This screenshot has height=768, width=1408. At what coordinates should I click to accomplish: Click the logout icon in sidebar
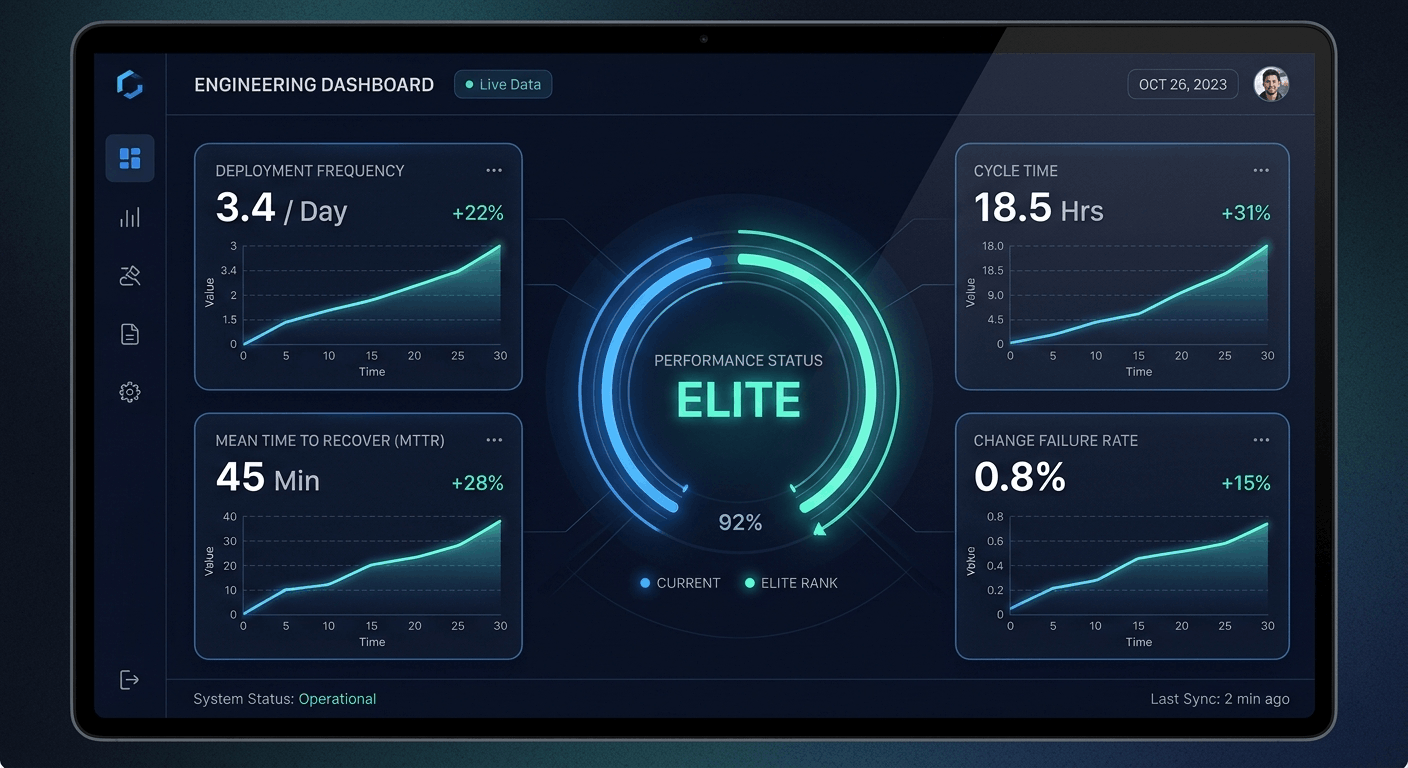click(129, 680)
